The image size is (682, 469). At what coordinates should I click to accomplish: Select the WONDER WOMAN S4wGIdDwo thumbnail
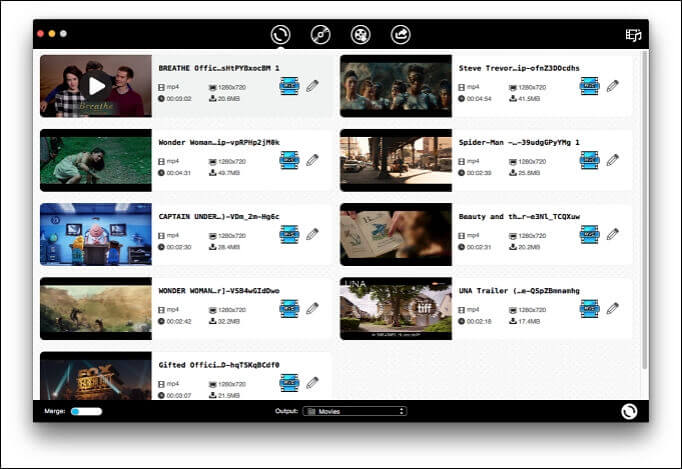96,308
